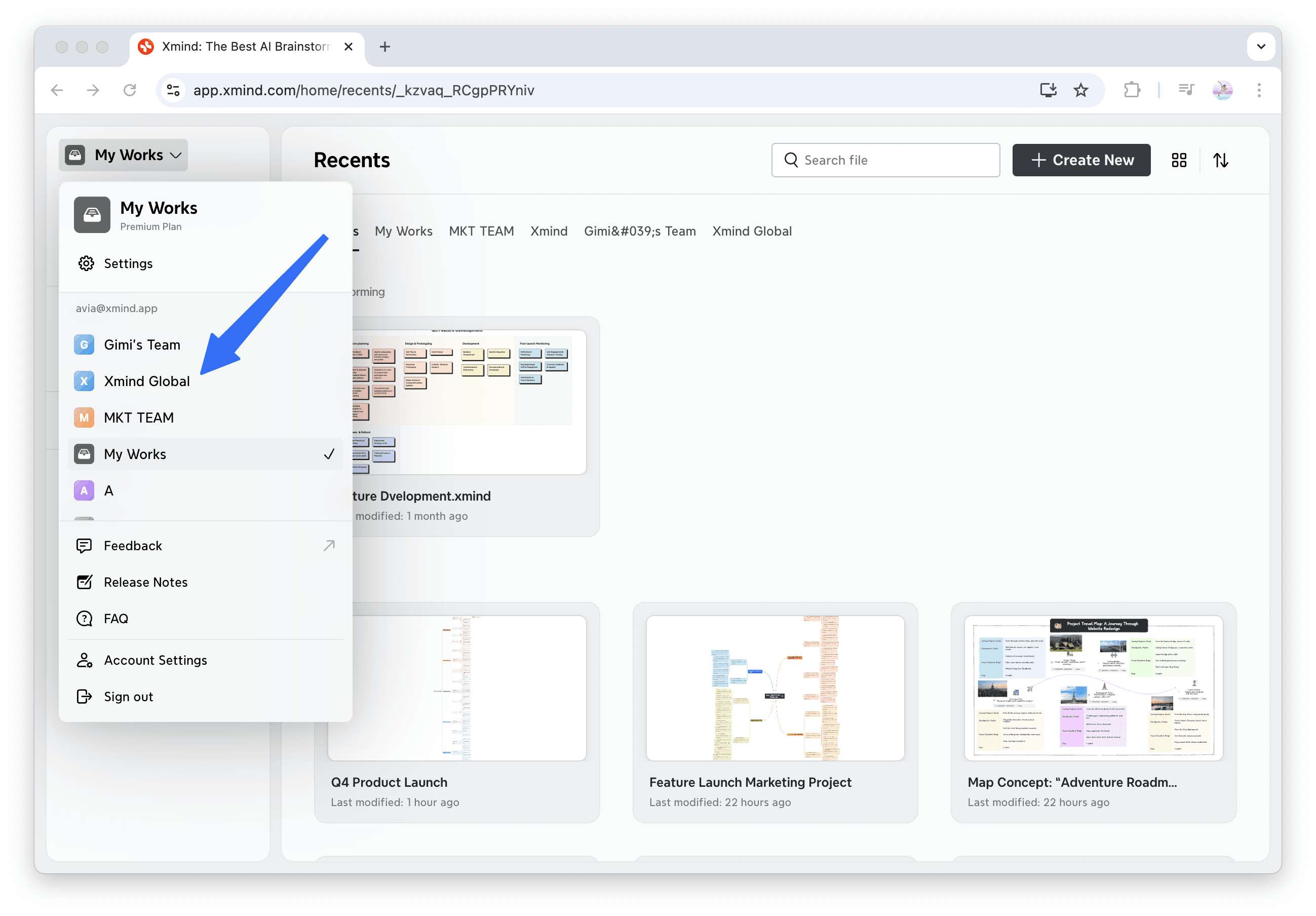Click the Gimi's Team workspace icon
Image resolution: width=1316 pixels, height=916 pixels.
(x=84, y=345)
